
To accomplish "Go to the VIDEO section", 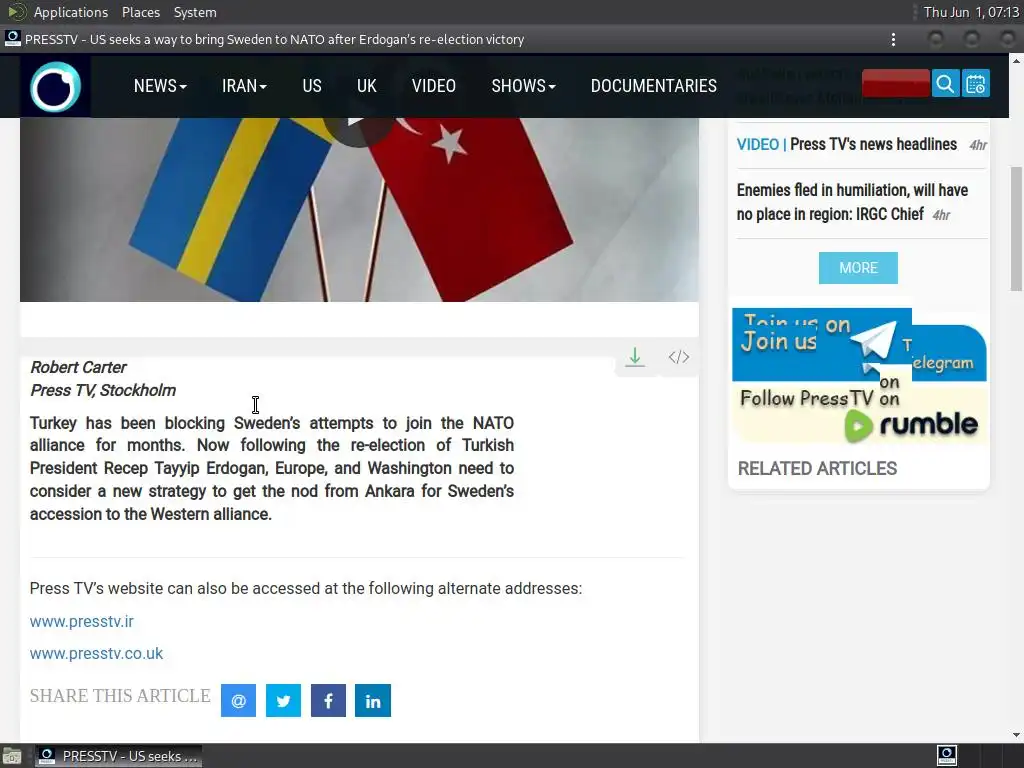I will click(x=434, y=86).
